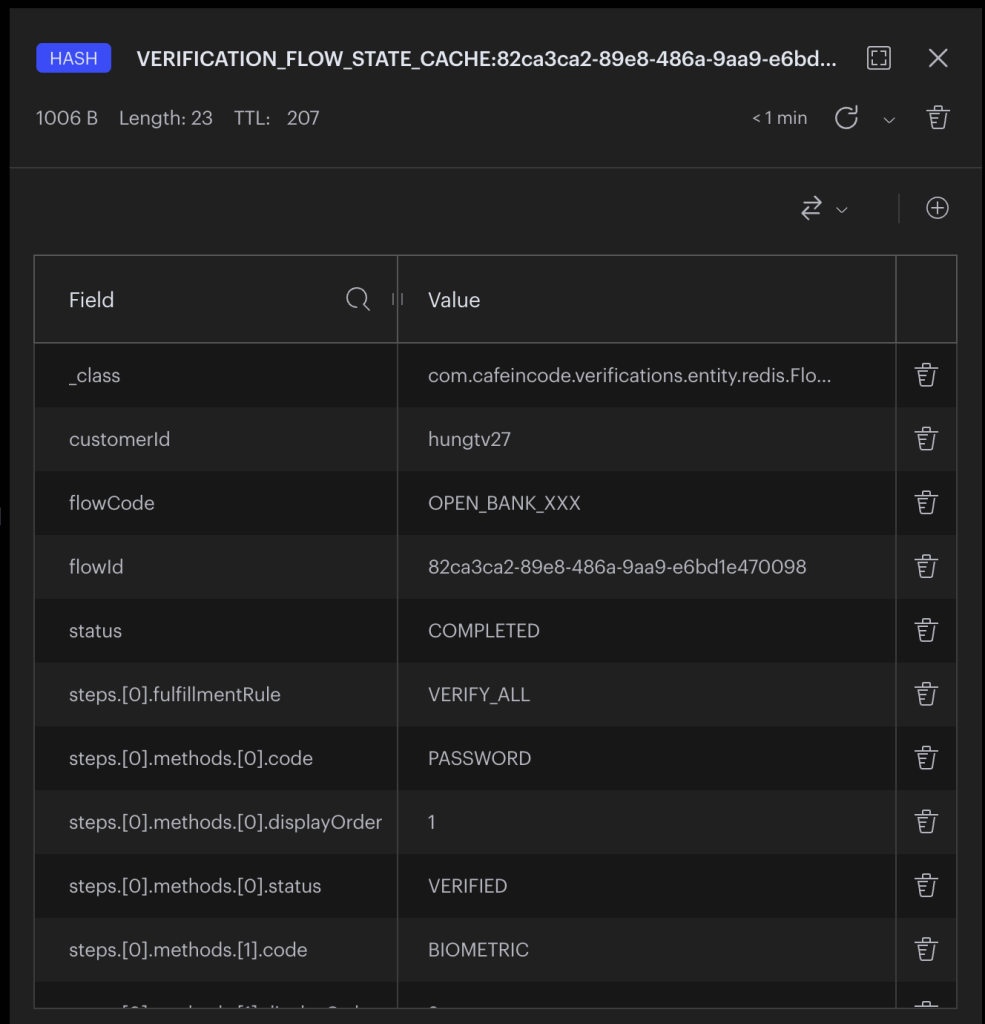Image resolution: width=985 pixels, height=1024 pixels.
Task: Open the auto-refresh dropdown arrow
Action: pyautogui.click(x=889, y=120)
